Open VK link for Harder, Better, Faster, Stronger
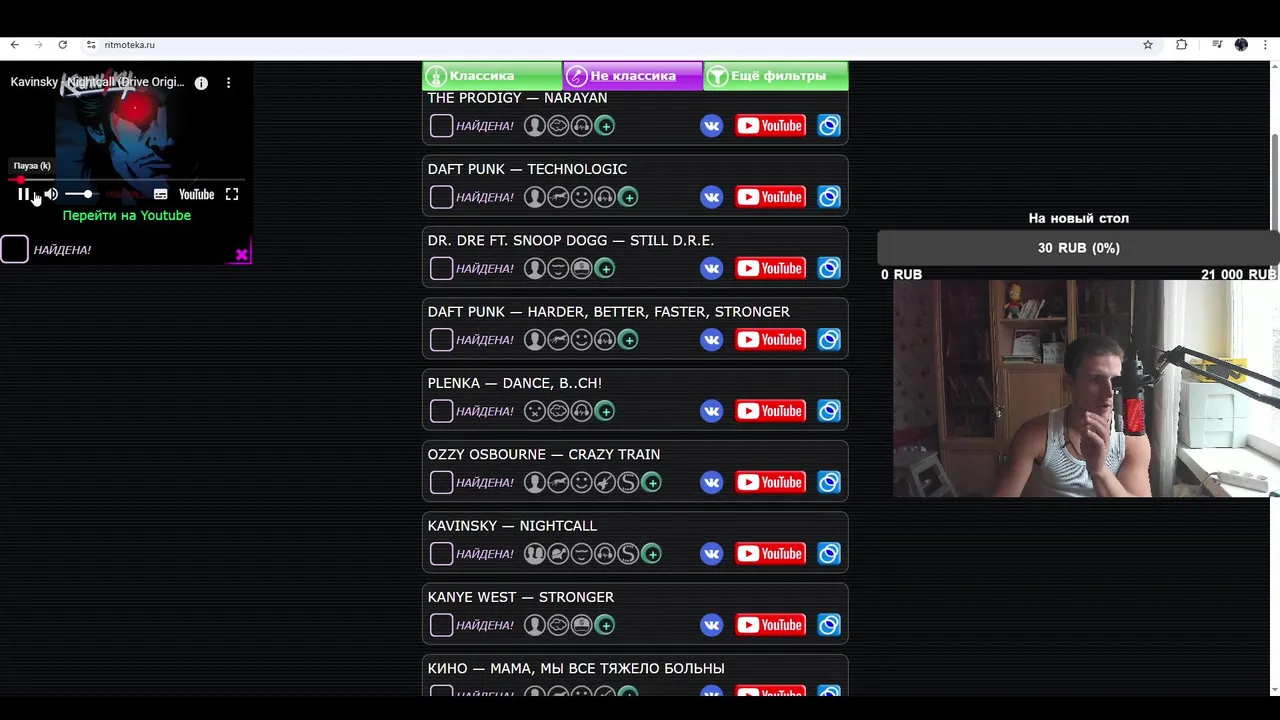1280x720 pixels. (711, 340)
